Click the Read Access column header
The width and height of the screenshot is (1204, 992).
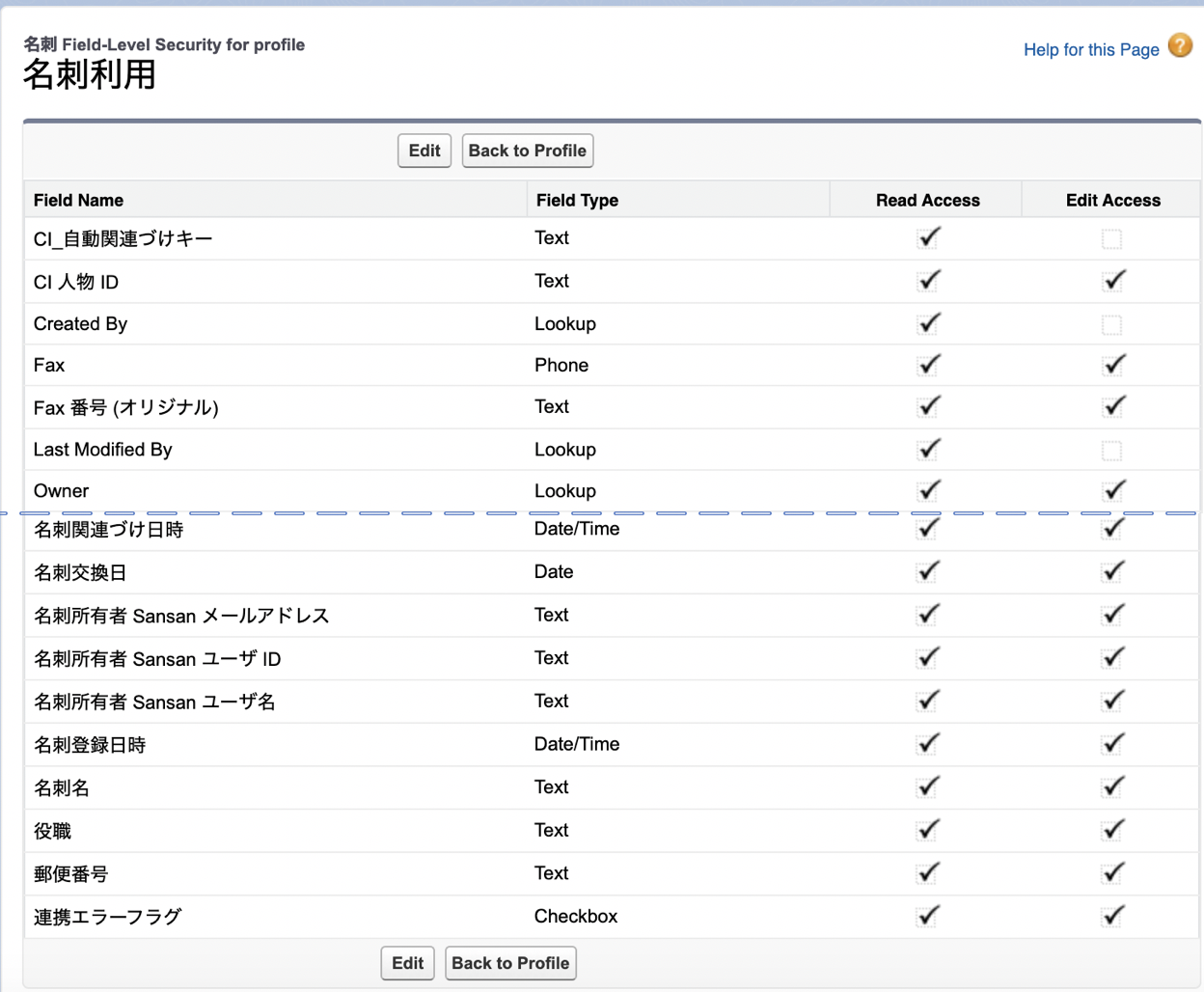point(927,201)
